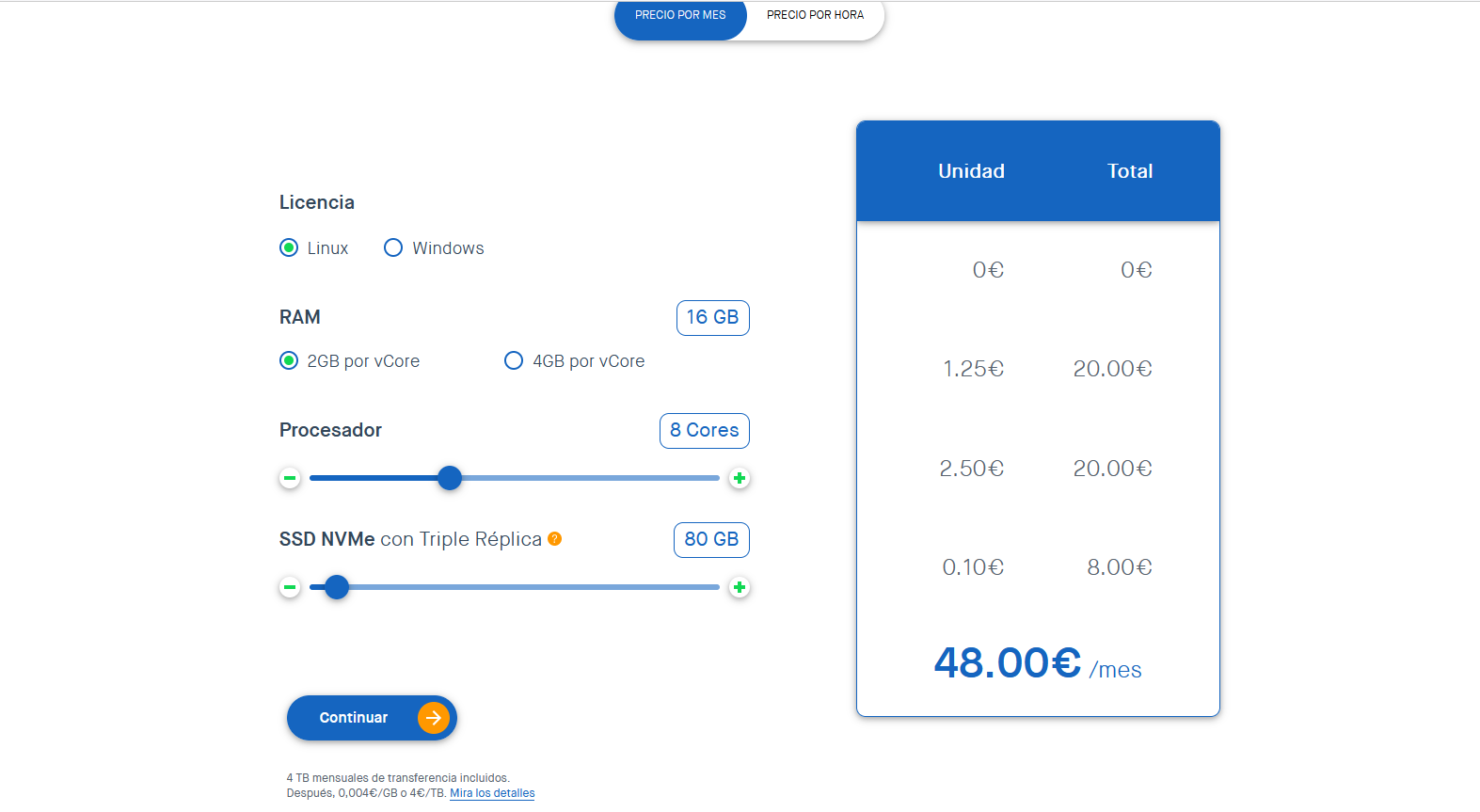Click the minus icon on Procesador slider
Screen dimensions: 1480x812
290,478
